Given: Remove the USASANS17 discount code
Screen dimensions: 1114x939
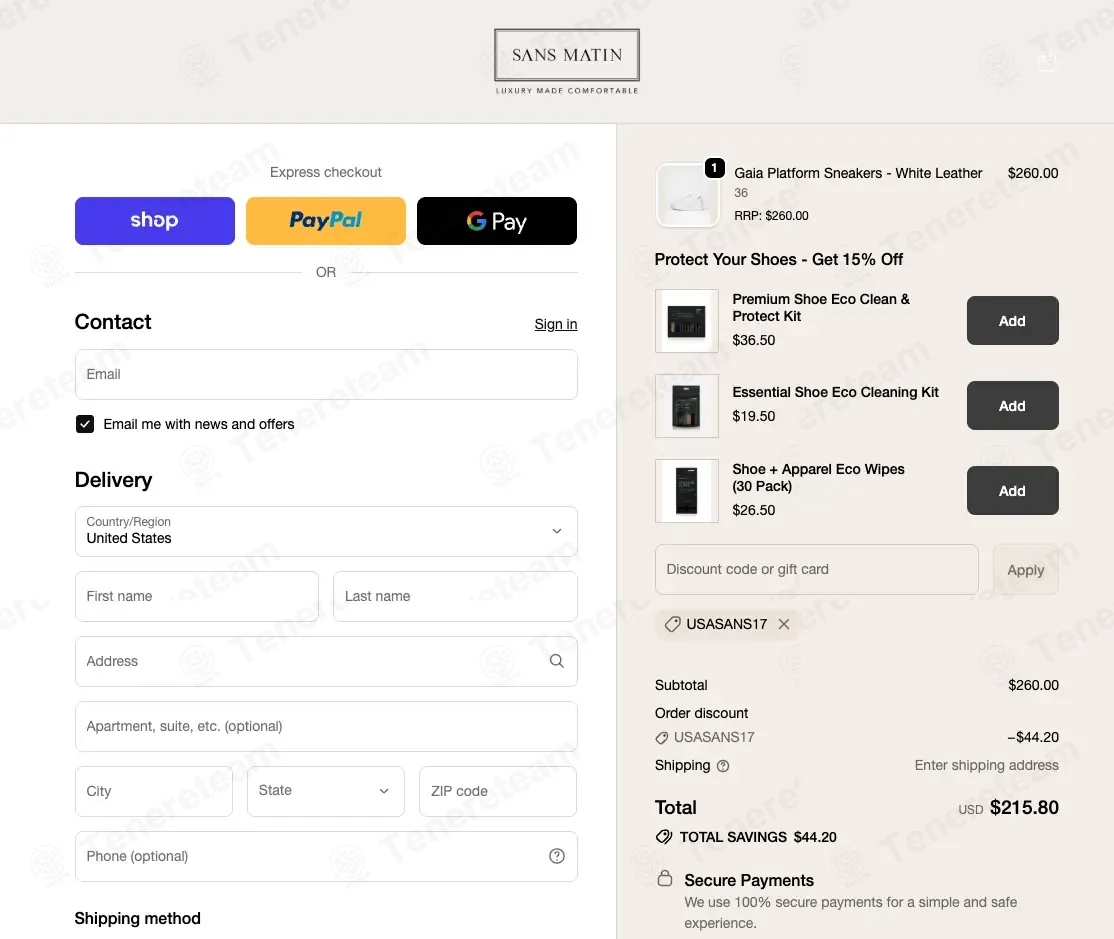Looking at the screenshot, I should point(784,624).
